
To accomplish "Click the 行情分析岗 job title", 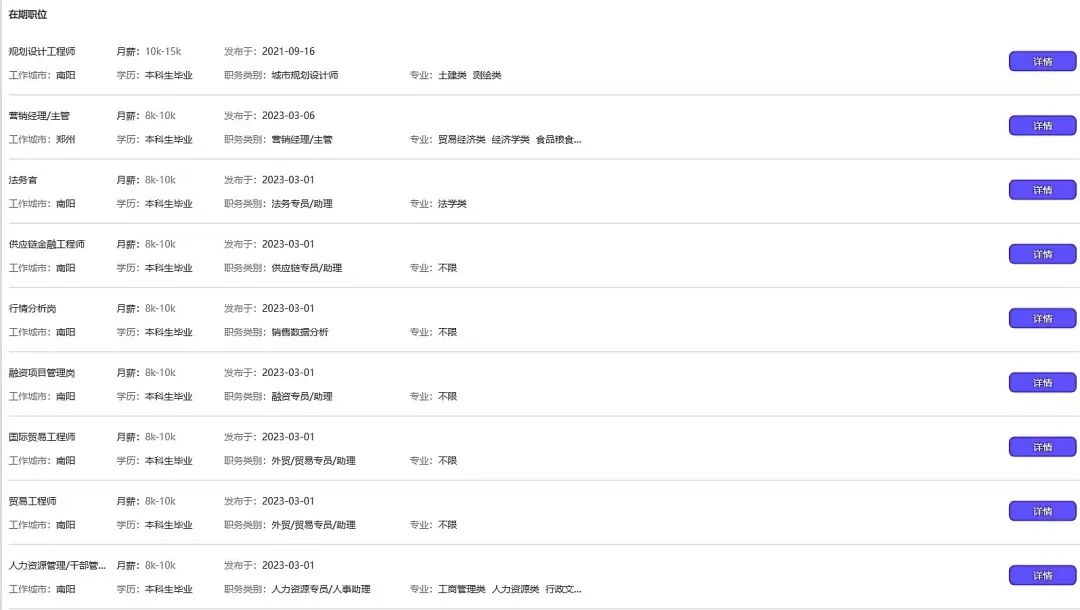I will click(x=33, y=308).
